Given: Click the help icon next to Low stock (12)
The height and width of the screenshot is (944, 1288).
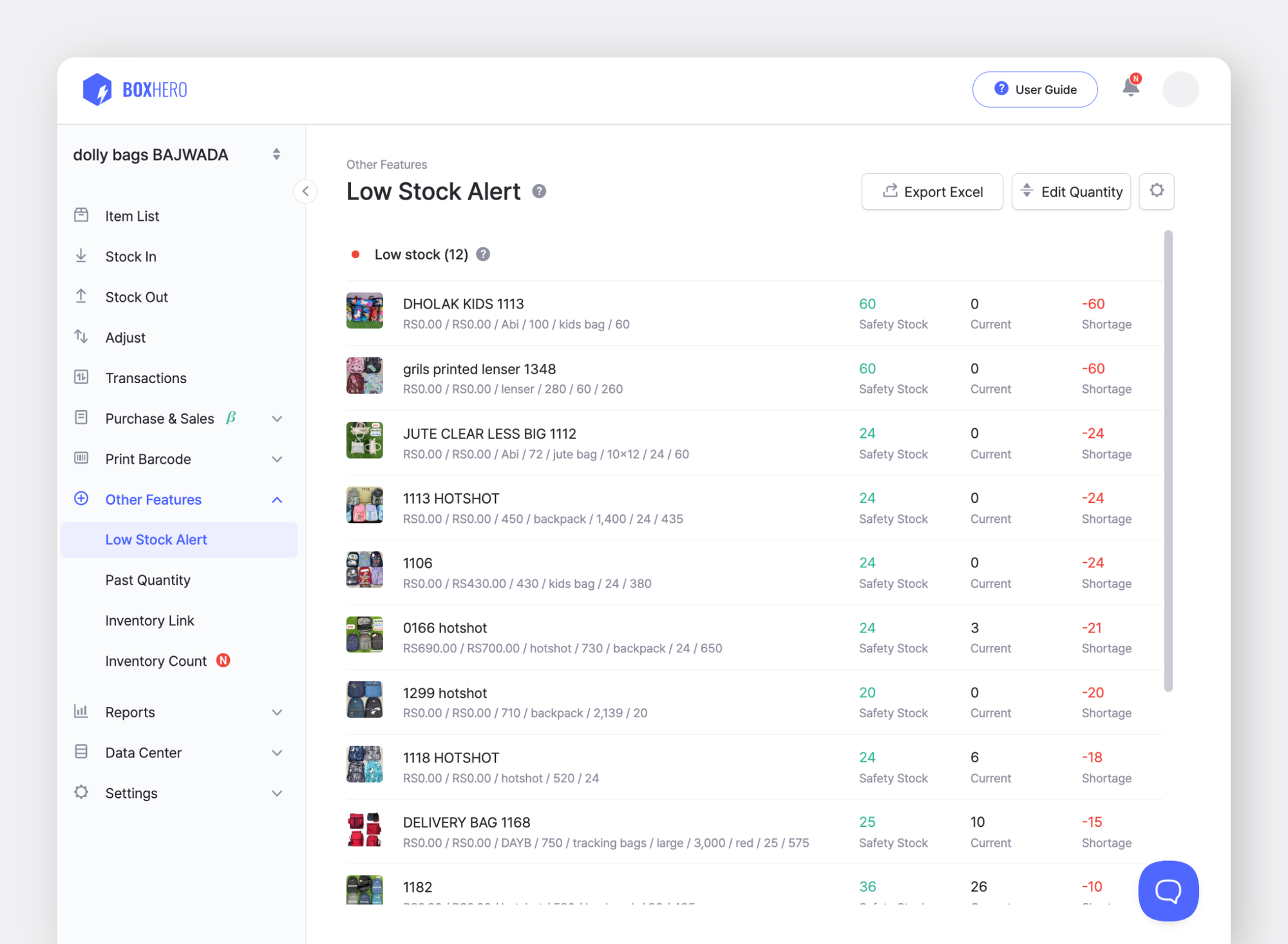Looking at the screenshot, I should coord(483,254).
